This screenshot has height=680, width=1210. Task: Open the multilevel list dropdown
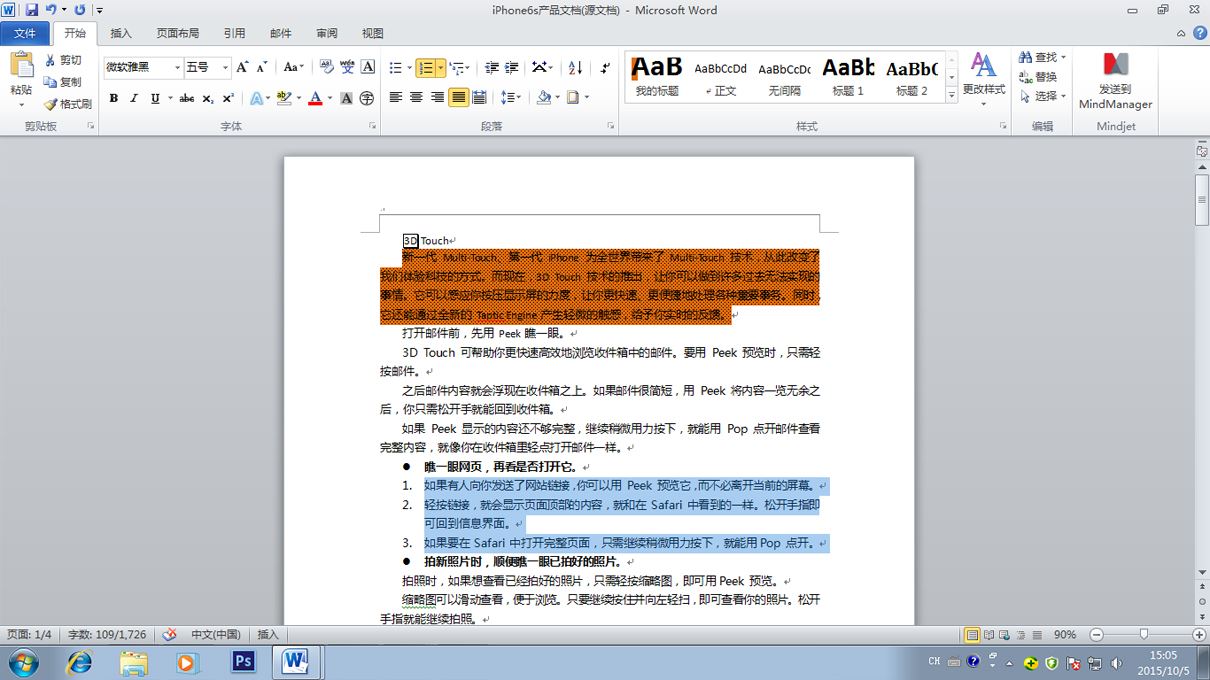click(x=459, y=67)
